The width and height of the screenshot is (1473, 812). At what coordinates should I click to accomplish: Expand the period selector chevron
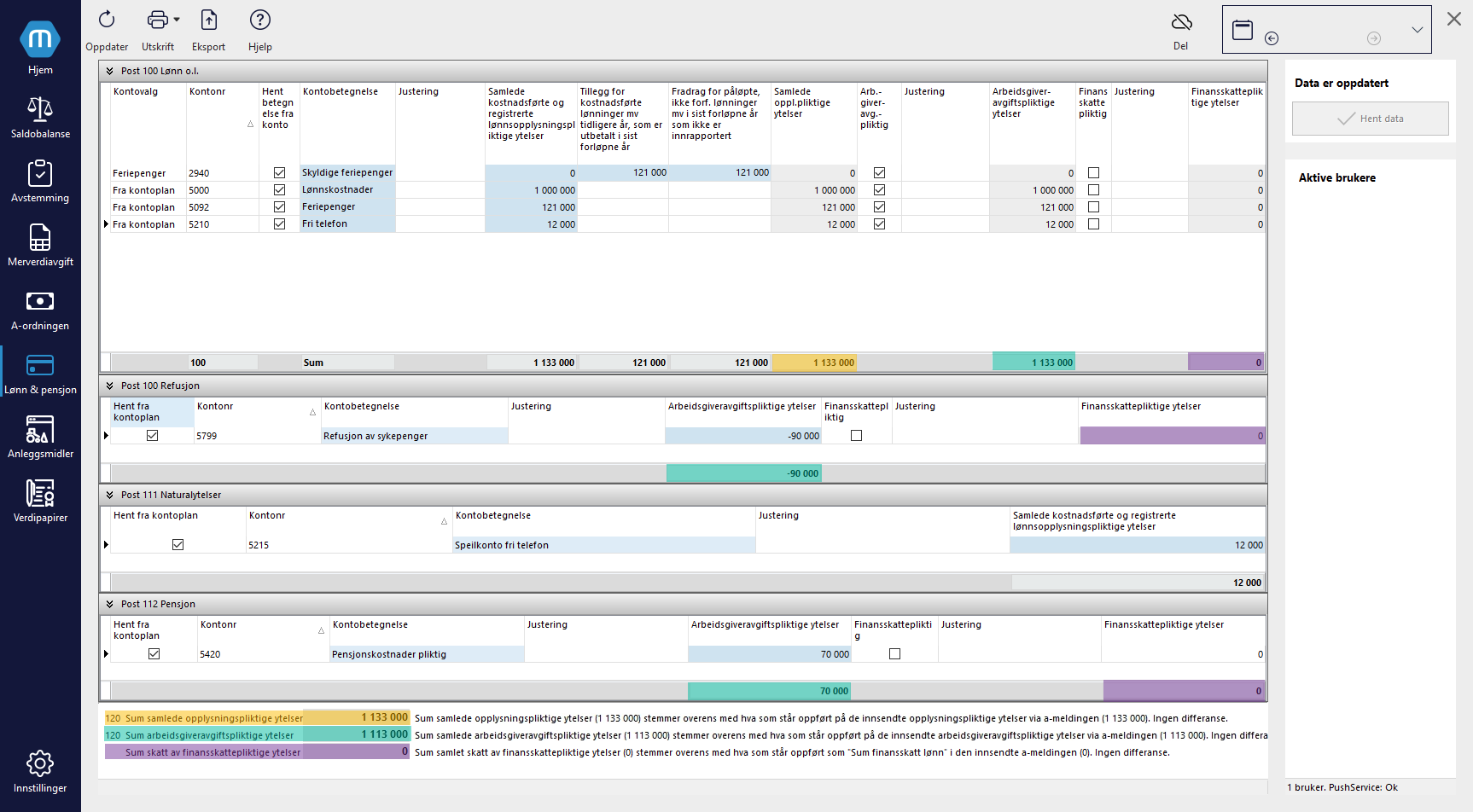point(1417,30)
